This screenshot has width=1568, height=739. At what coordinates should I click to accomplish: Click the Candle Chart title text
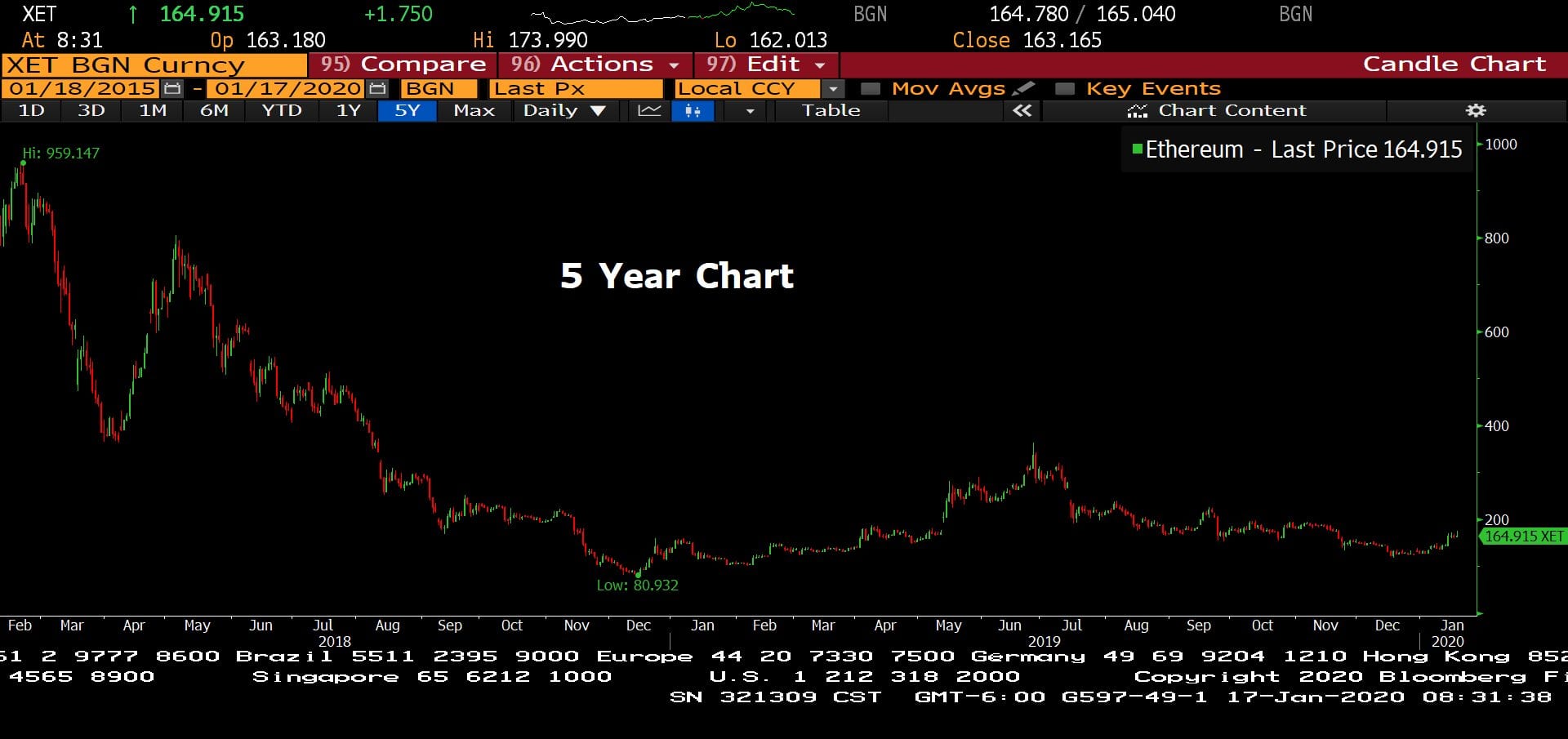(1454, 65)
